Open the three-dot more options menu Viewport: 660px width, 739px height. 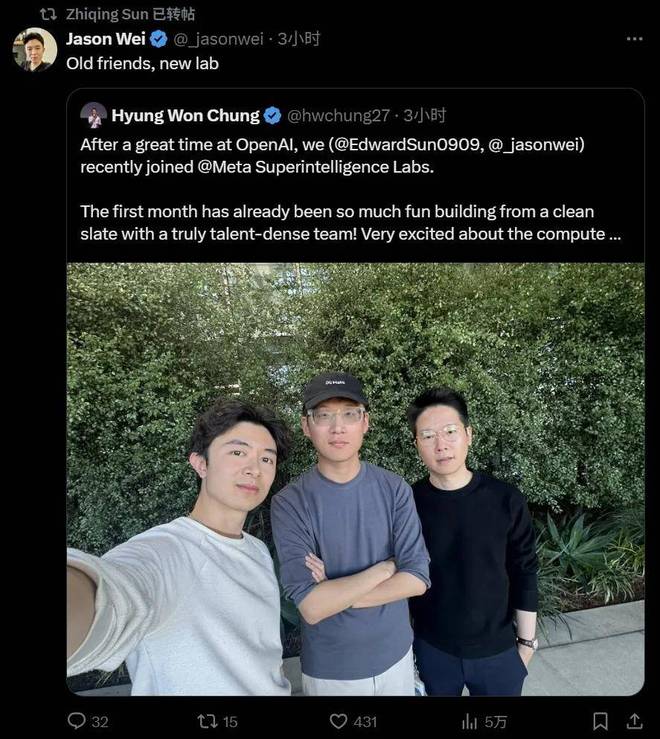634,39
